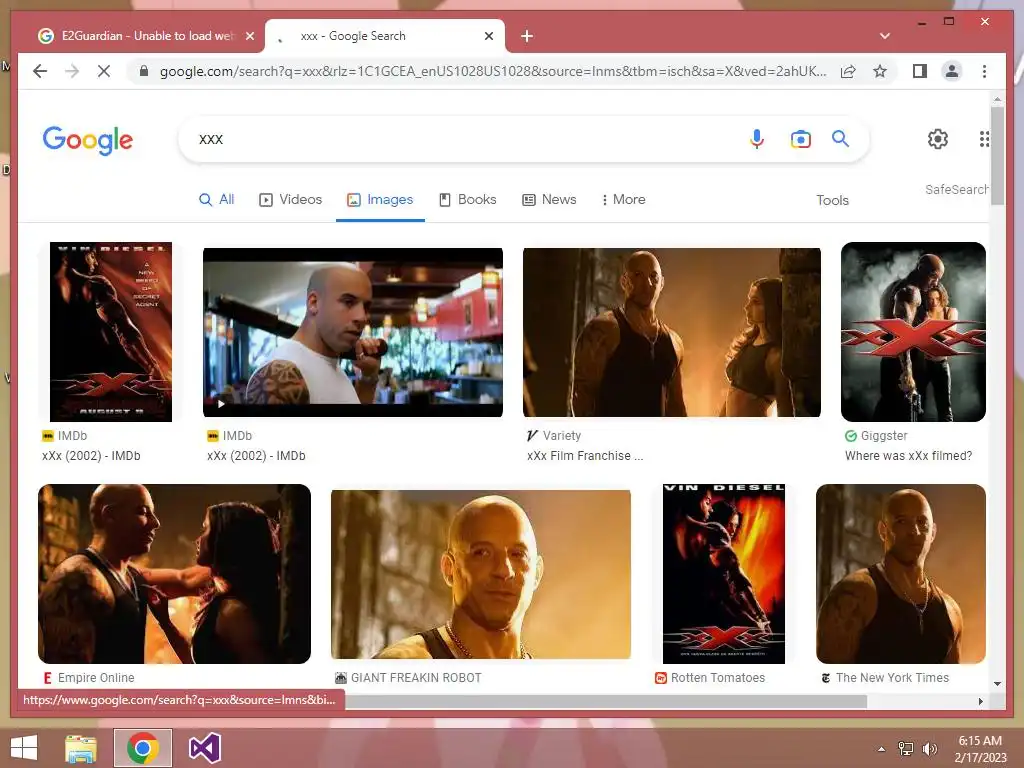
Task: Click the 'Where was xXx filmed?' link
Action: (908, 456)
